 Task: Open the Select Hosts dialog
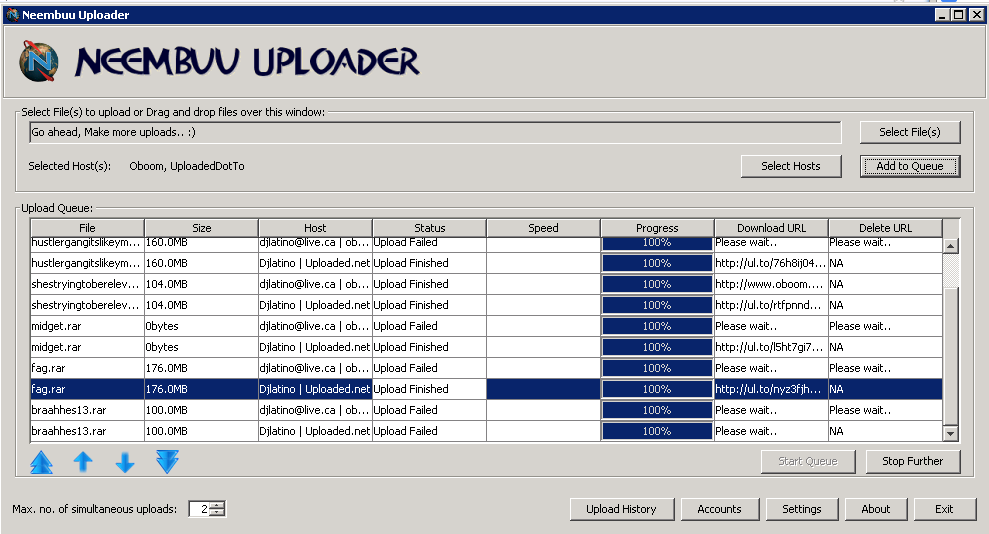click(x=791, y=166)
